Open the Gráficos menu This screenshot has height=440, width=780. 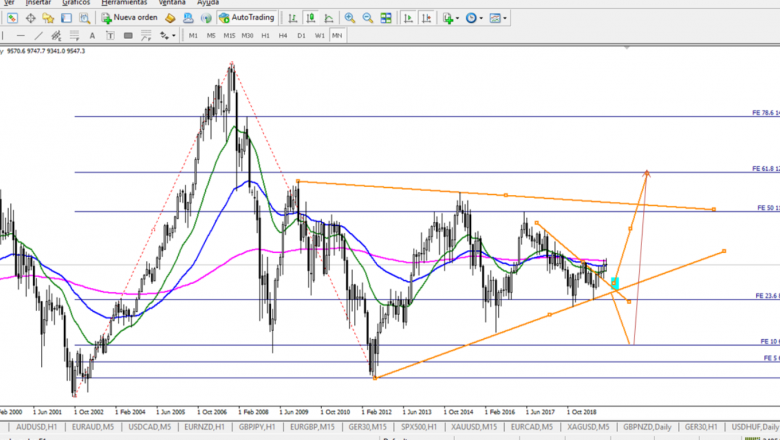point(76,2)
